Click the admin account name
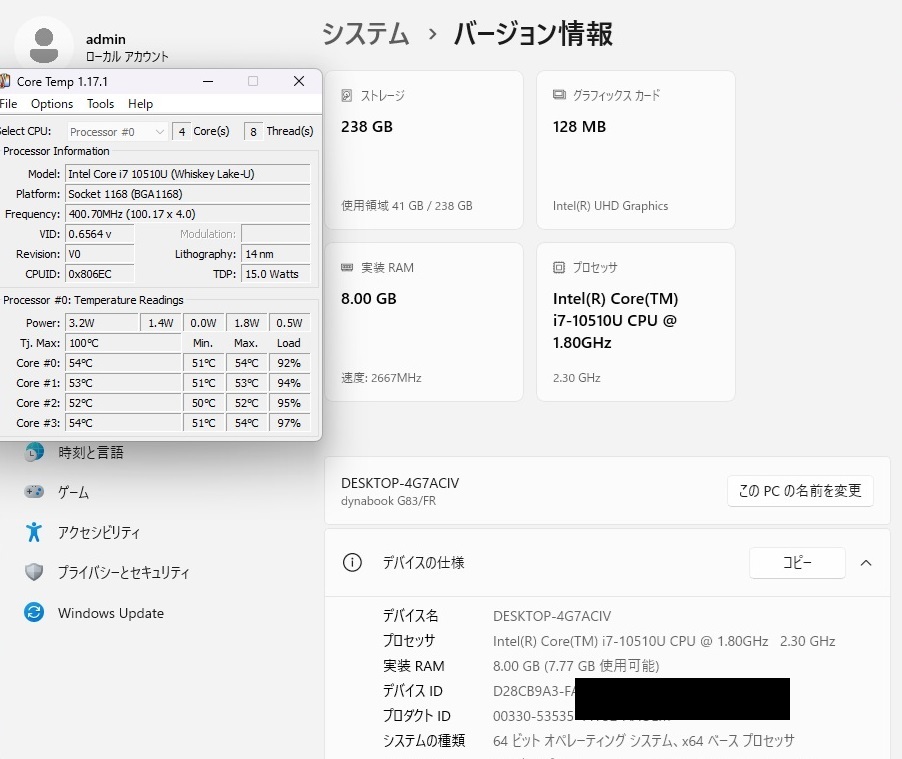Screen dimensions: 902x759 coord(106,39)
